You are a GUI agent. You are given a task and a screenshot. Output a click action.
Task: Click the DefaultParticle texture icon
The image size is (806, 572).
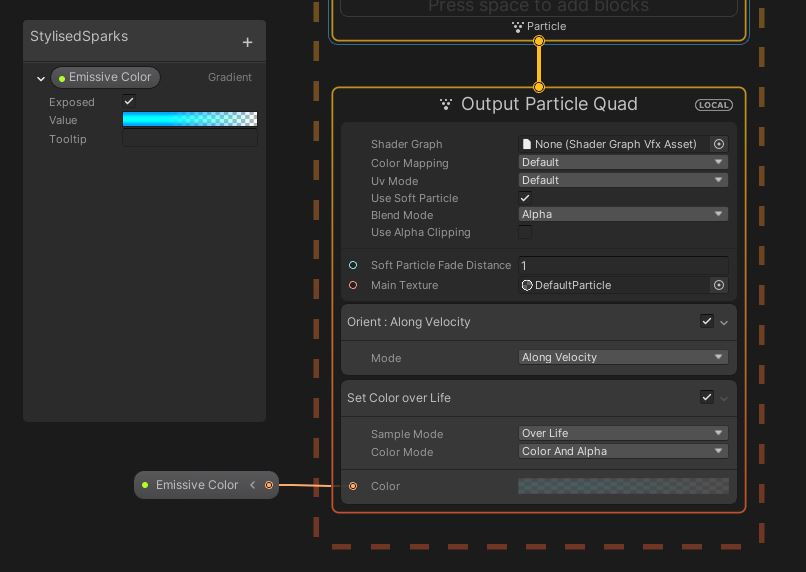tap(527, 285)
